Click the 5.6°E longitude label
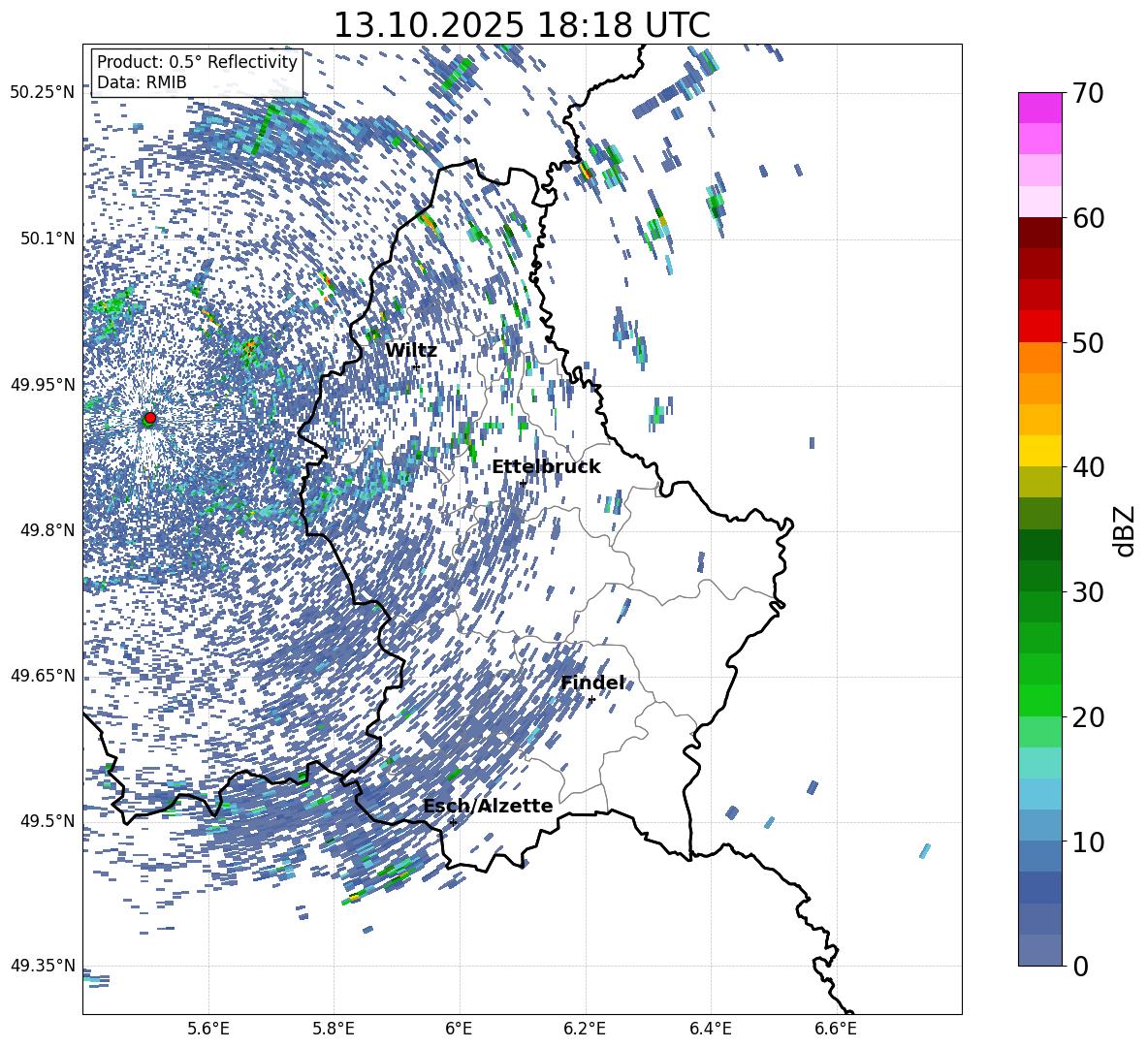Image resolution: width=1148 pixels, height=1048 pixels. pyautogui.click(x=207, y=1029)
